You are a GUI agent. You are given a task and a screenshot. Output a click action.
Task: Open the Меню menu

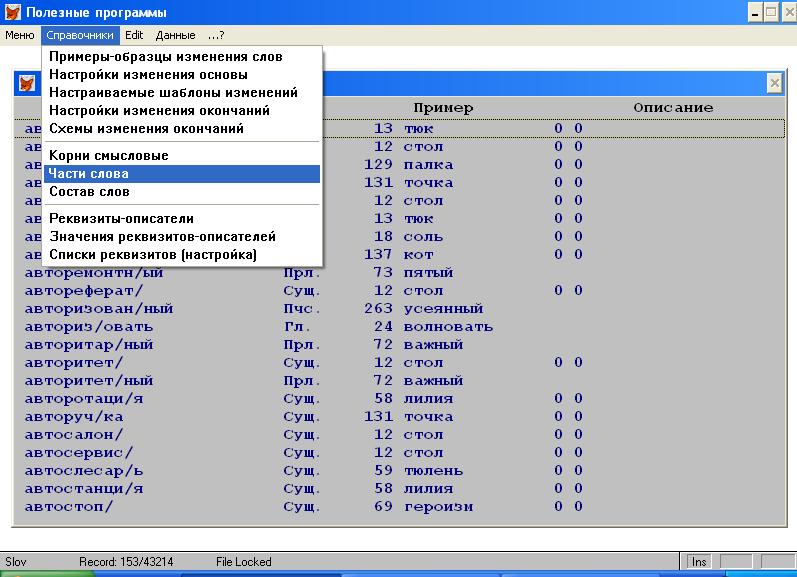tap(20, 35)
